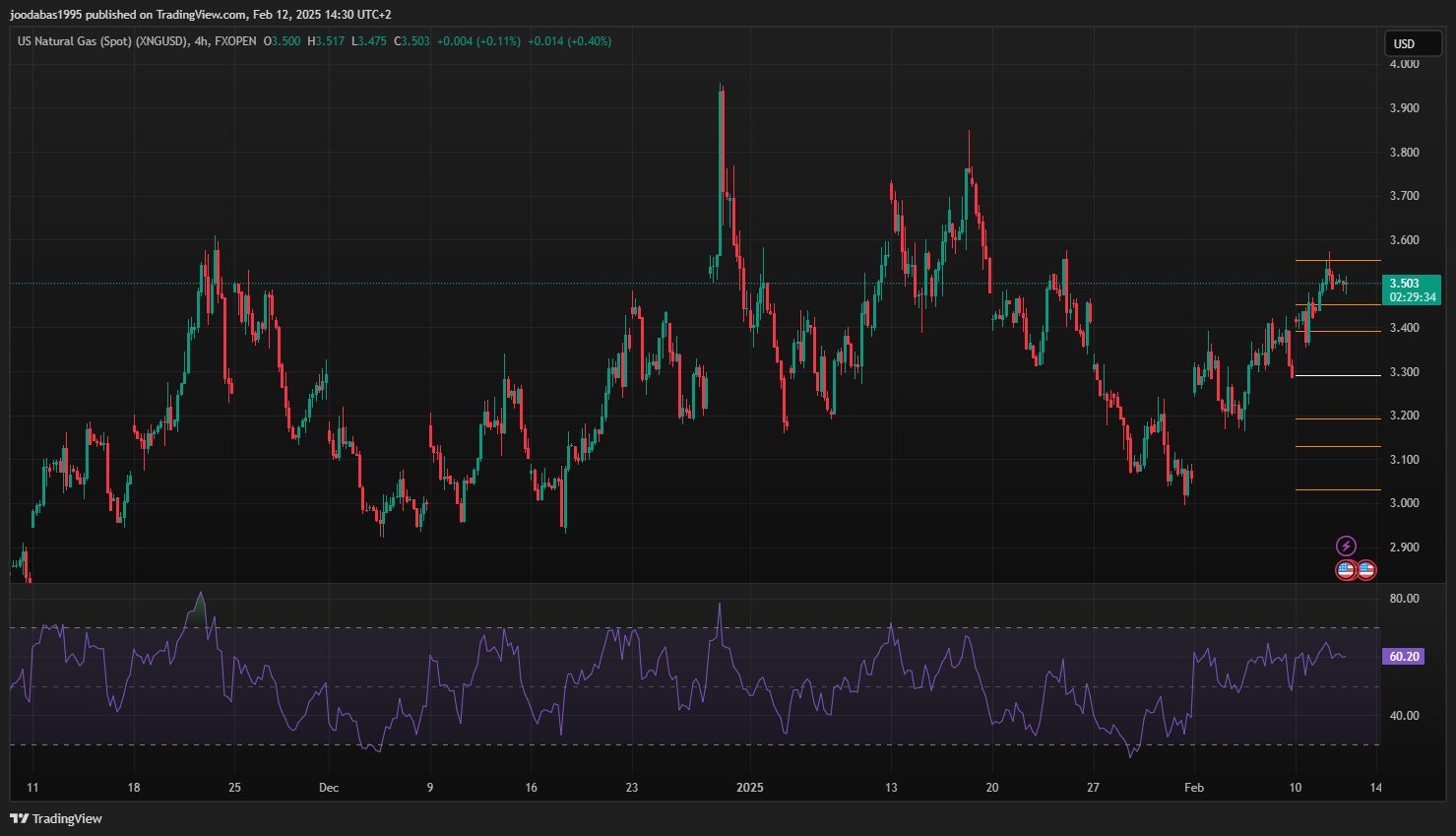Click the 23 date on time axis
The width and height of the screenshot is (1456, 836).
point(632,788)
